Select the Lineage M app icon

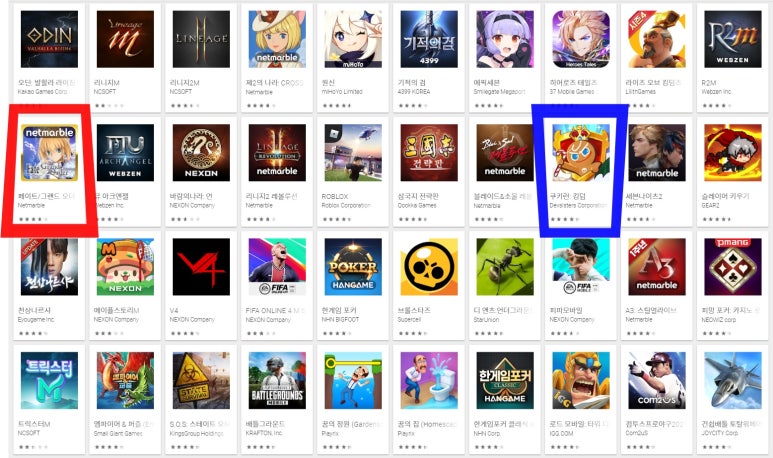coord(125,39)
